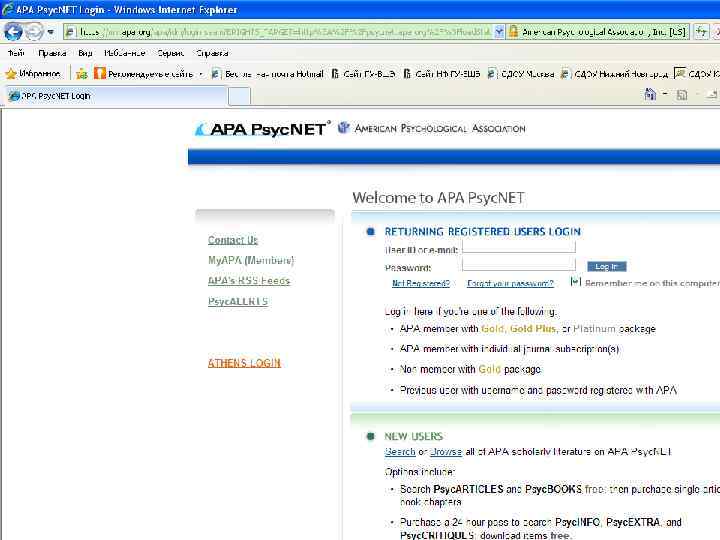Open the Справка menu

[212, 53]
